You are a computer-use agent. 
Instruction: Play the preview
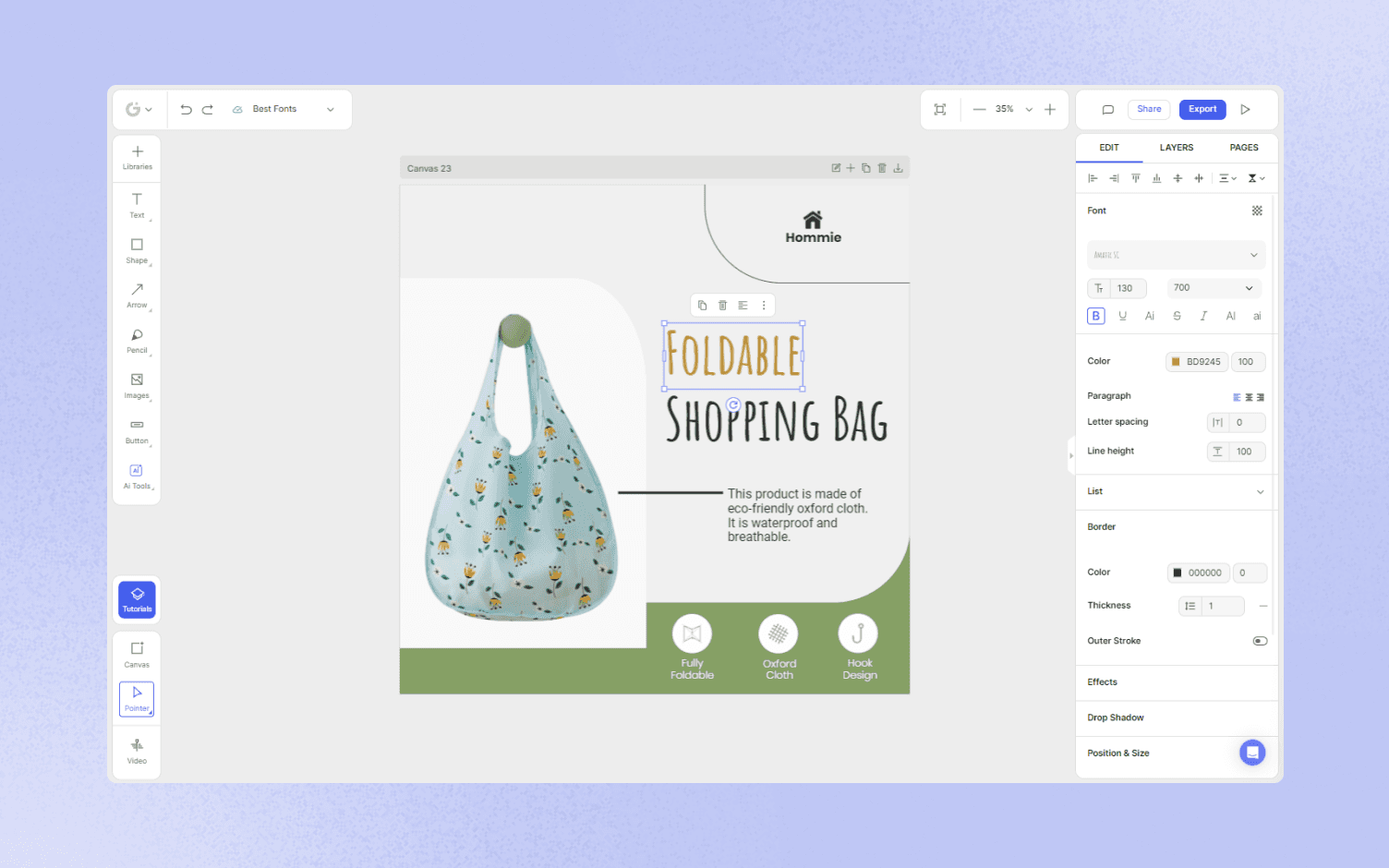pos(1245,109)
